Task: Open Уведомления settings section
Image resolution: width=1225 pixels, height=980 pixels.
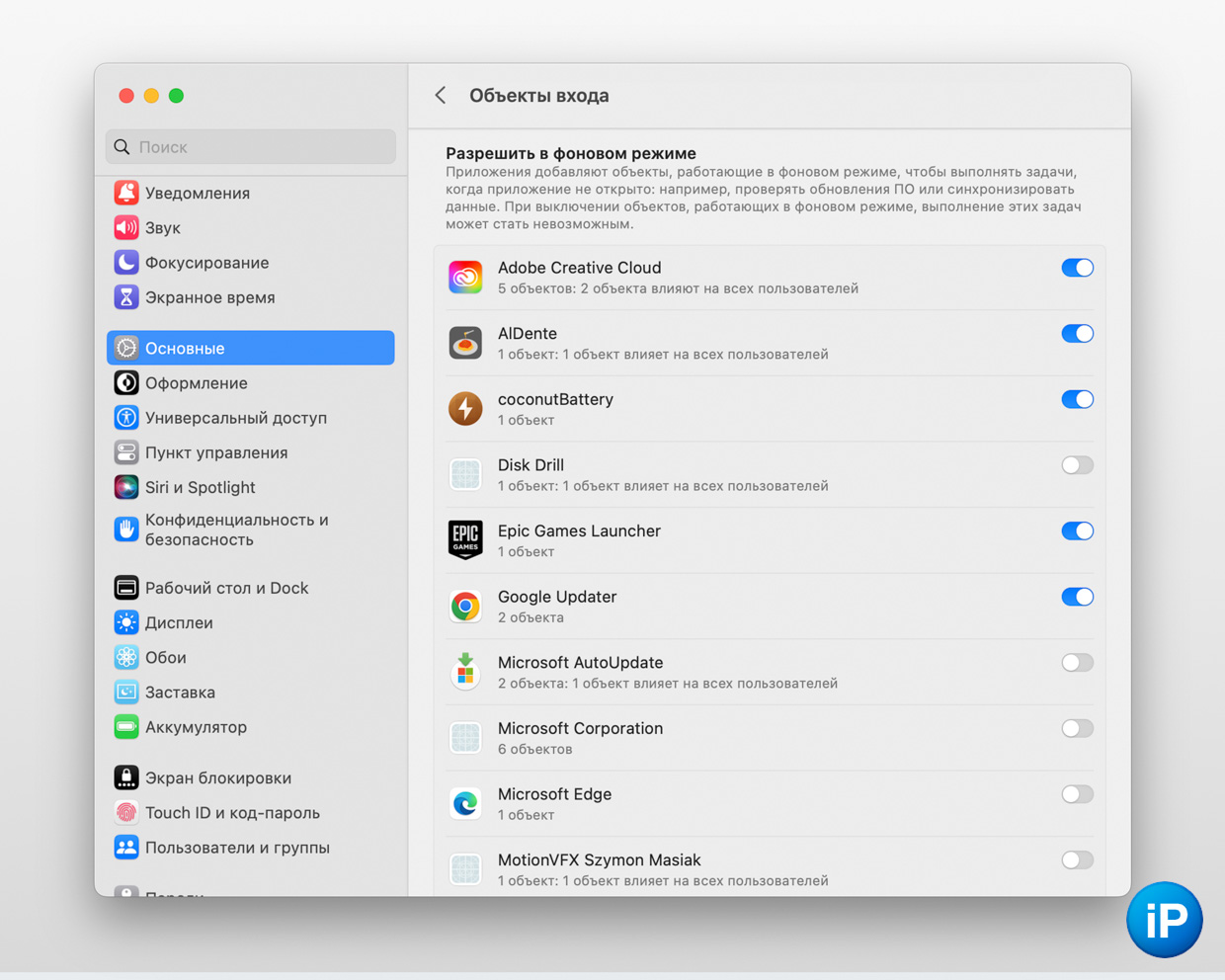Action: pyautogui.click(x=251, y=193)
